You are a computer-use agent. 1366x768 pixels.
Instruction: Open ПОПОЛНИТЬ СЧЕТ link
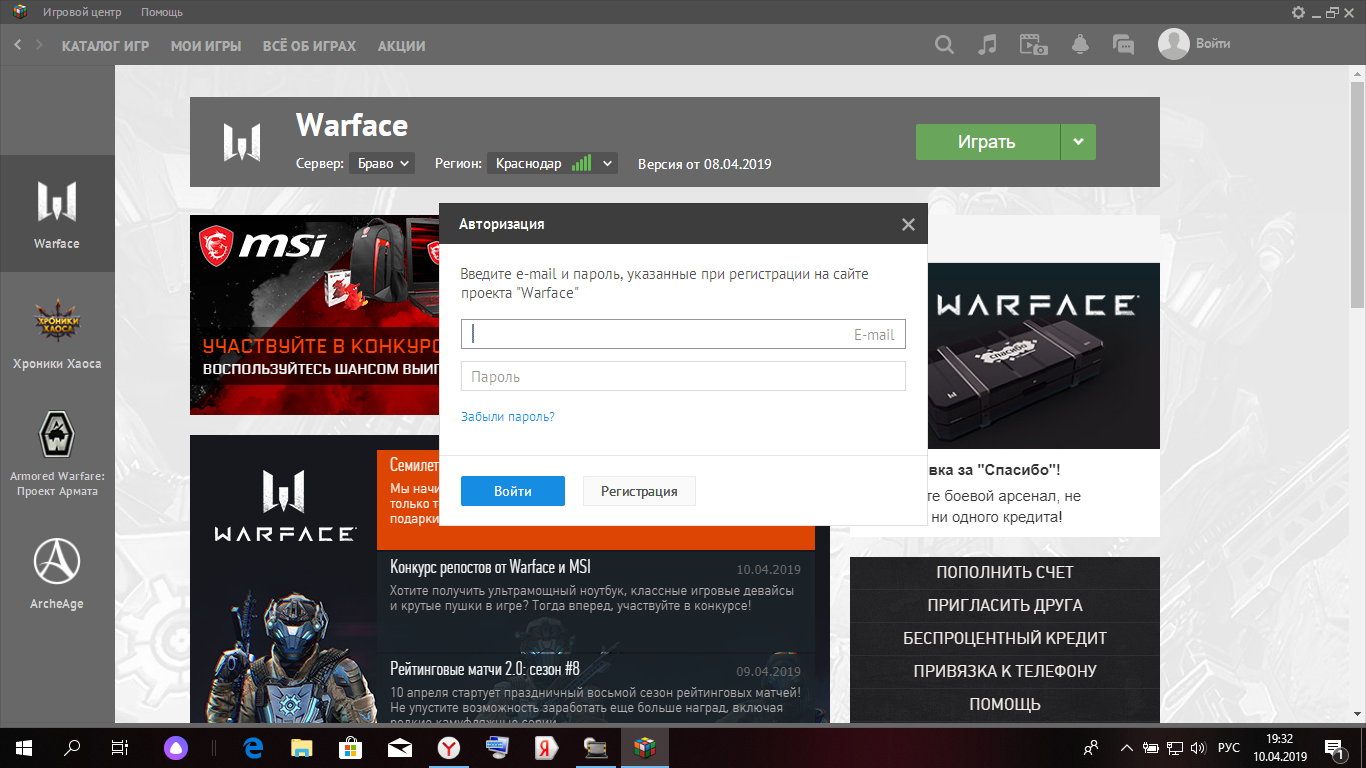(1005, 573)
